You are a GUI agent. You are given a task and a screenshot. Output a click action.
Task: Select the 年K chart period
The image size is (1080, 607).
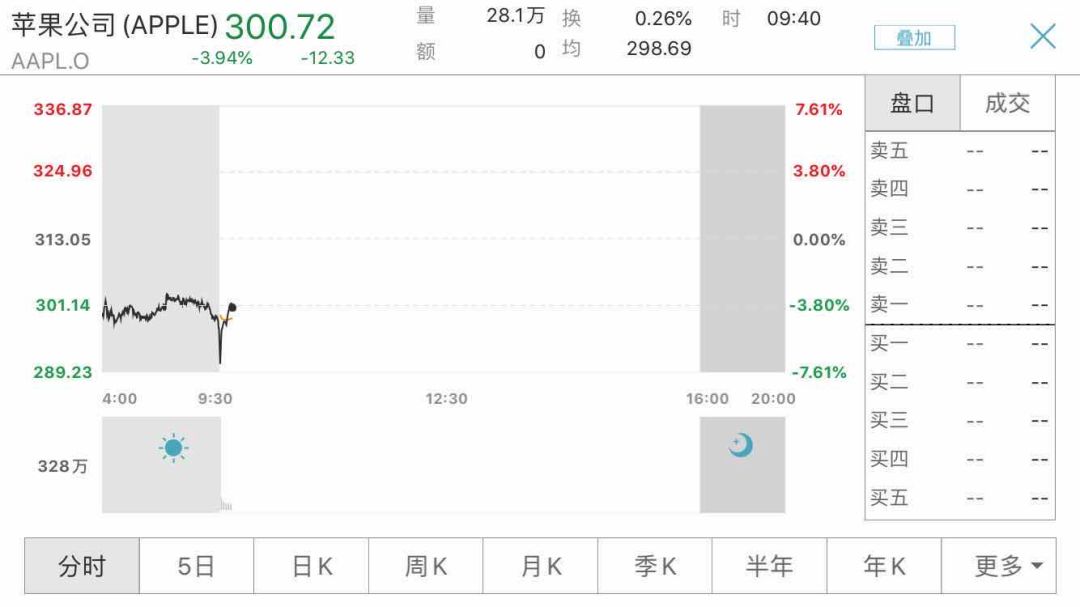coord(884,566)
